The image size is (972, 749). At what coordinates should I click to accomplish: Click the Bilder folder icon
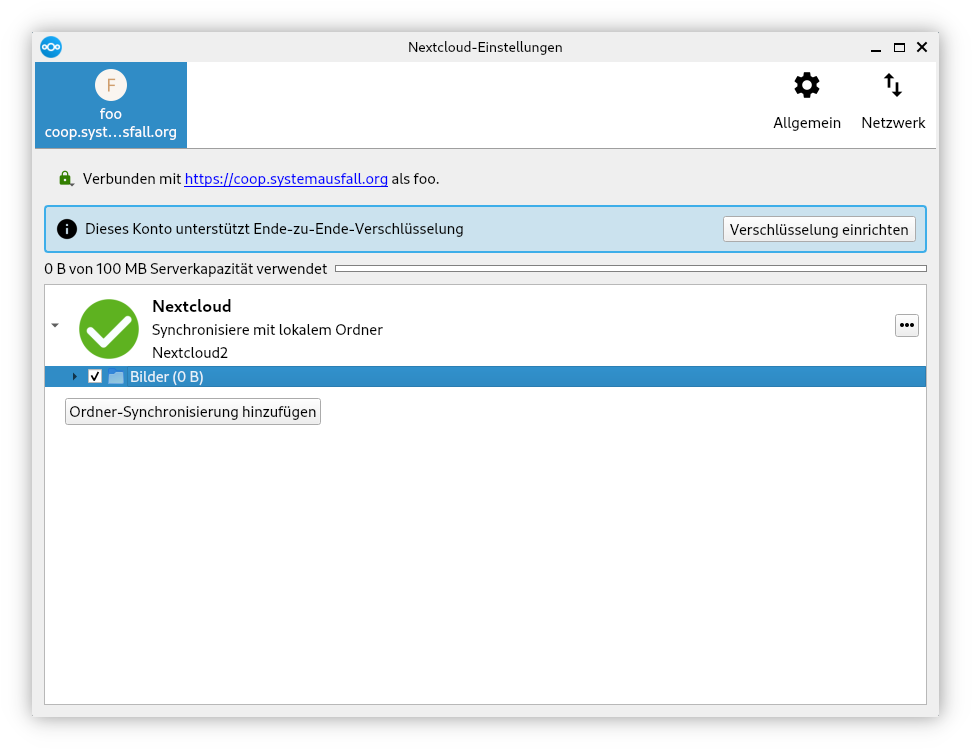coord(115,377)
